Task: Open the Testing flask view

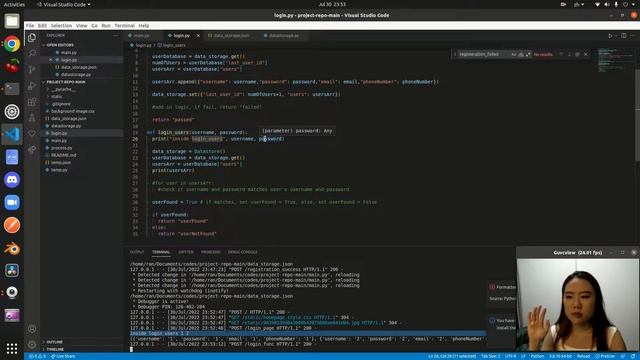Action: (x=32, y=118)
